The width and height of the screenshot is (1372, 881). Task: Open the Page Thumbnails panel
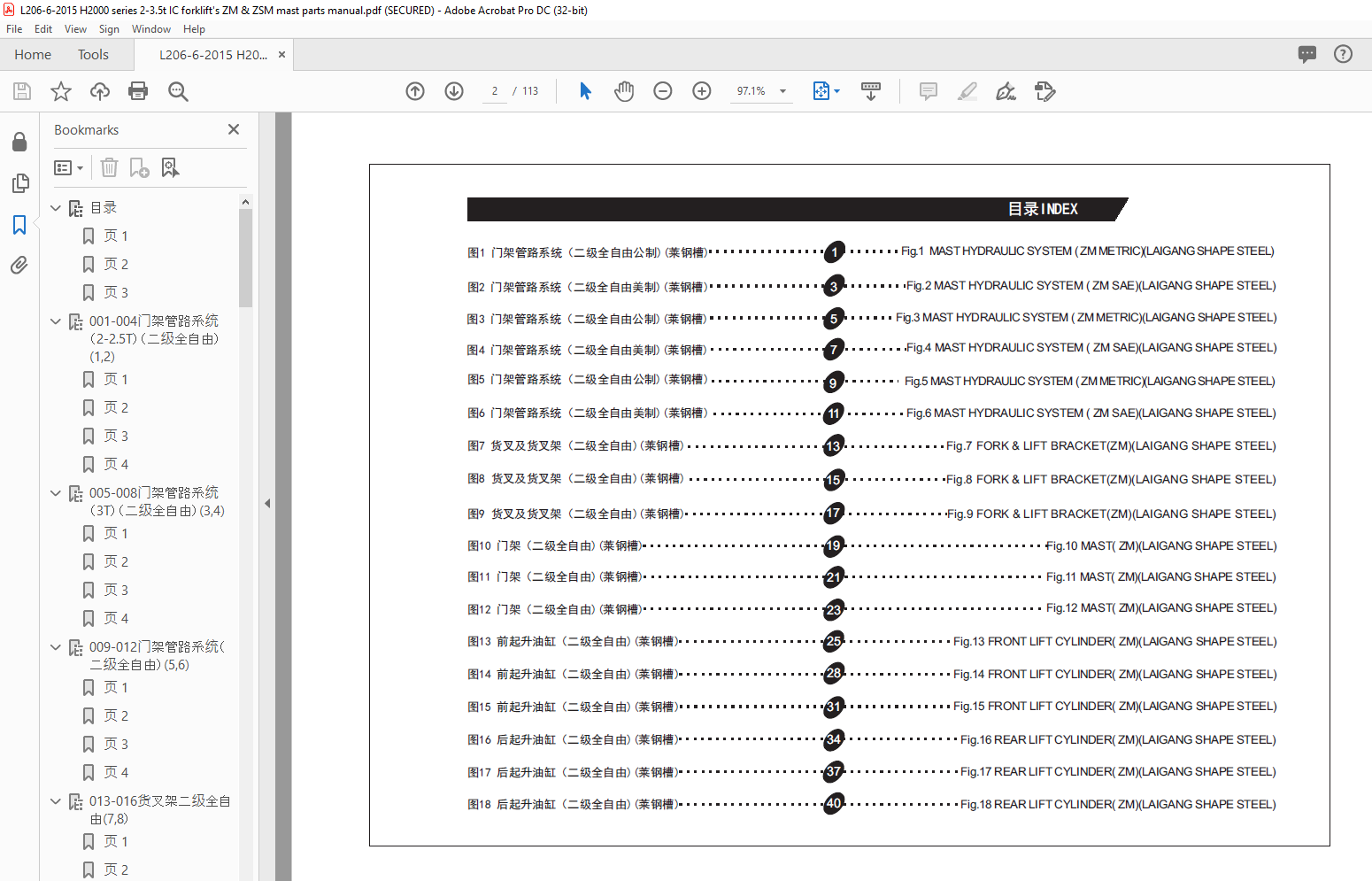[x=19, y=183]
